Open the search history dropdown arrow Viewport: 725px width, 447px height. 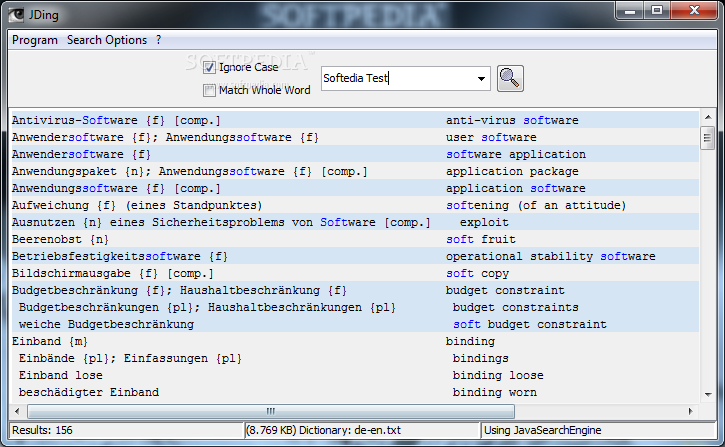[x=481, y=79]
